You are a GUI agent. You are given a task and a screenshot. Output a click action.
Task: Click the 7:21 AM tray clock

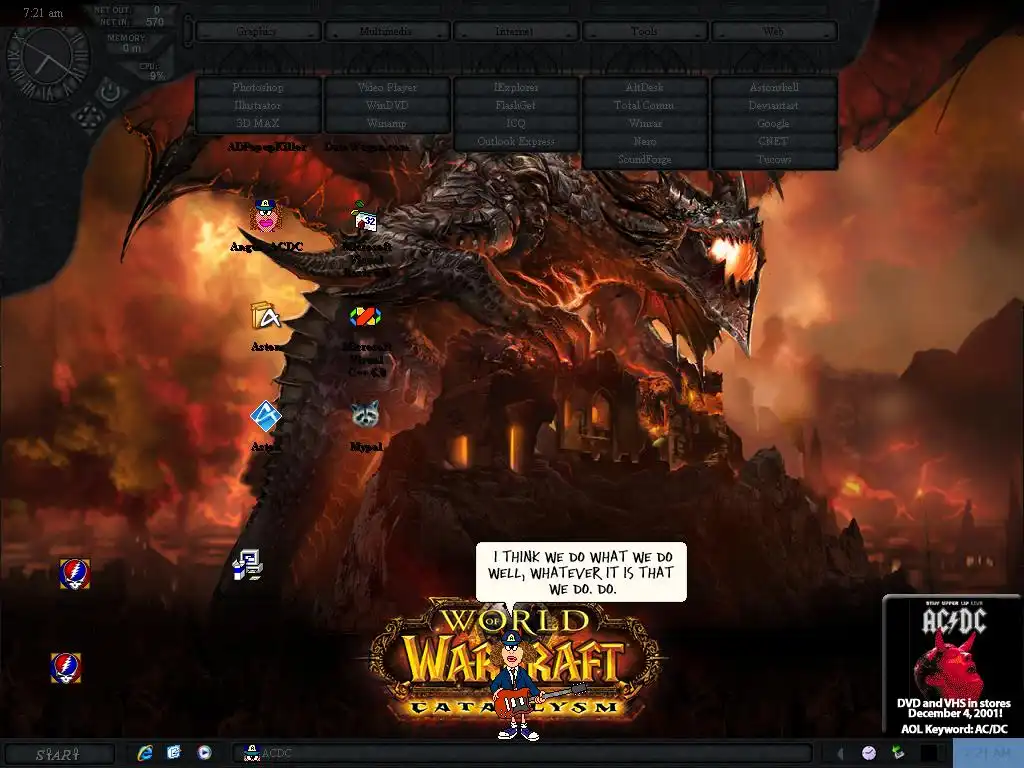(x=988, y=753)
